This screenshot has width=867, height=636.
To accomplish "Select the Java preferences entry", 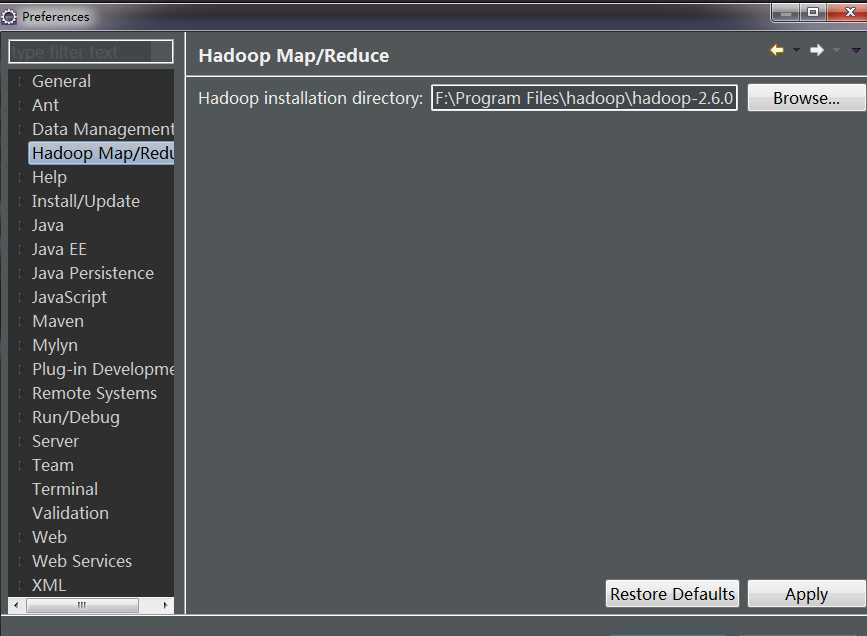I will [48, 225].
